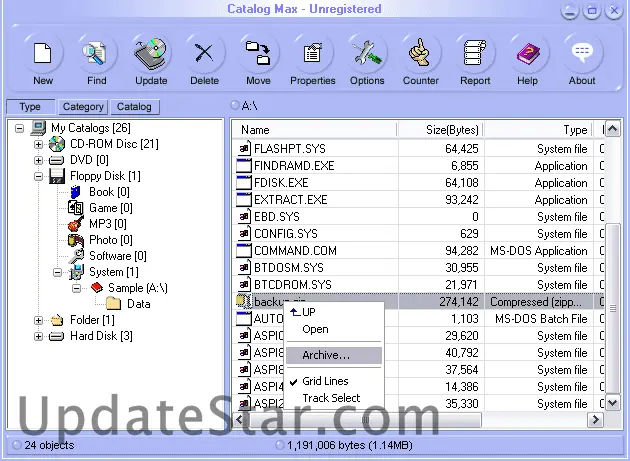Viewport: 630px width, 461px height.
Task: Create a new catalog with New icon
Action: [43, 54]
